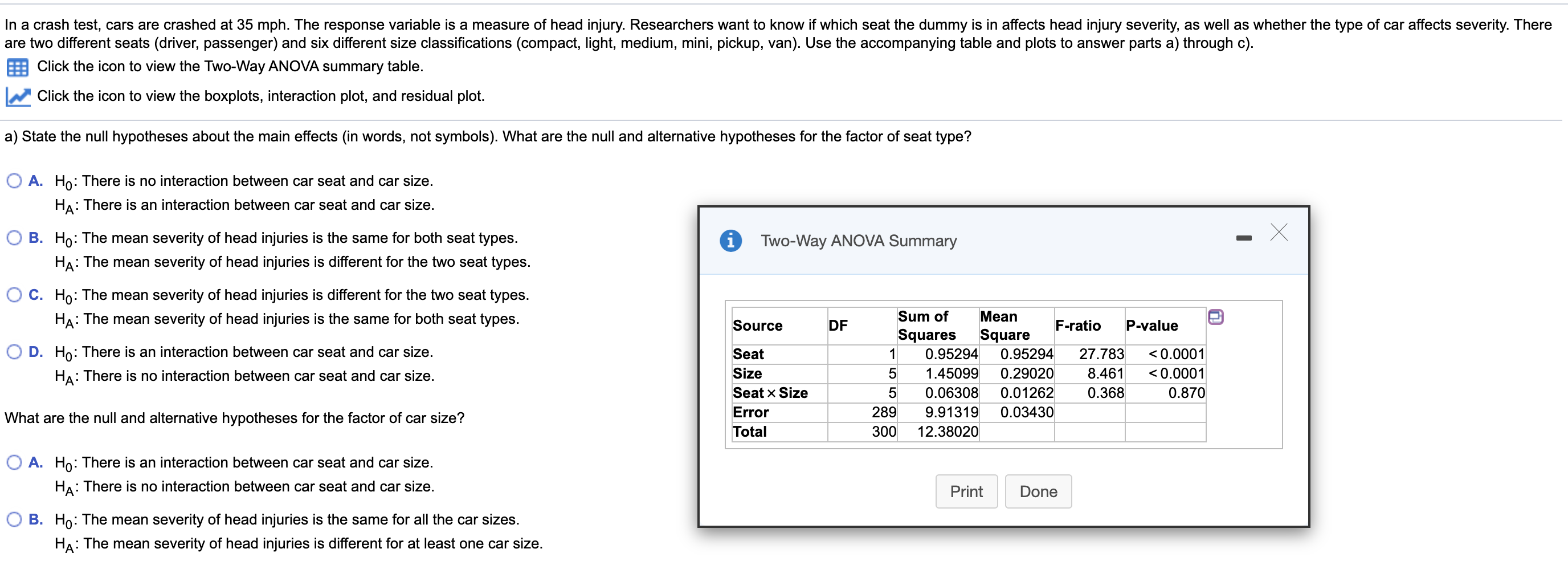Click the Size row P-value <0.0001

[x=1176, y=374]
